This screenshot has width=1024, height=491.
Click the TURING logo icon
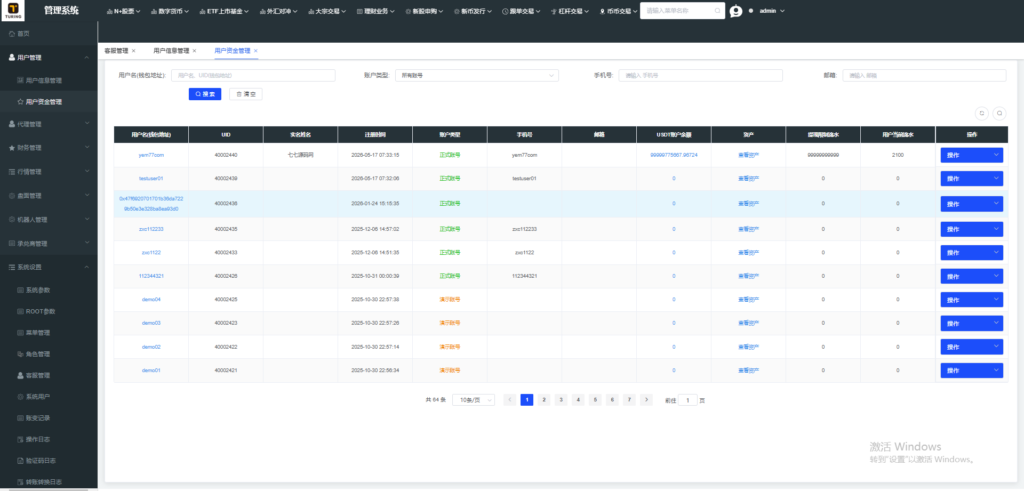pos(13,10)
